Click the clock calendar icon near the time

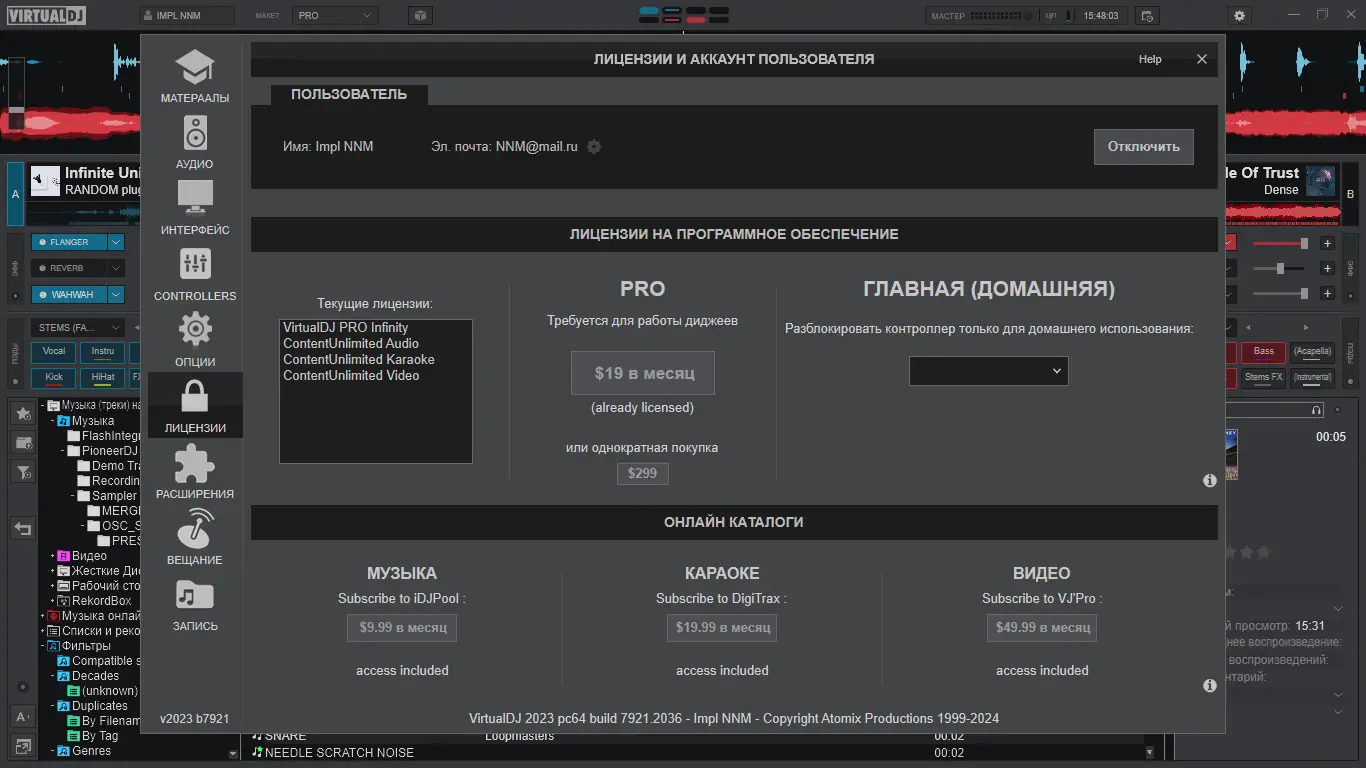point(1147,16)
